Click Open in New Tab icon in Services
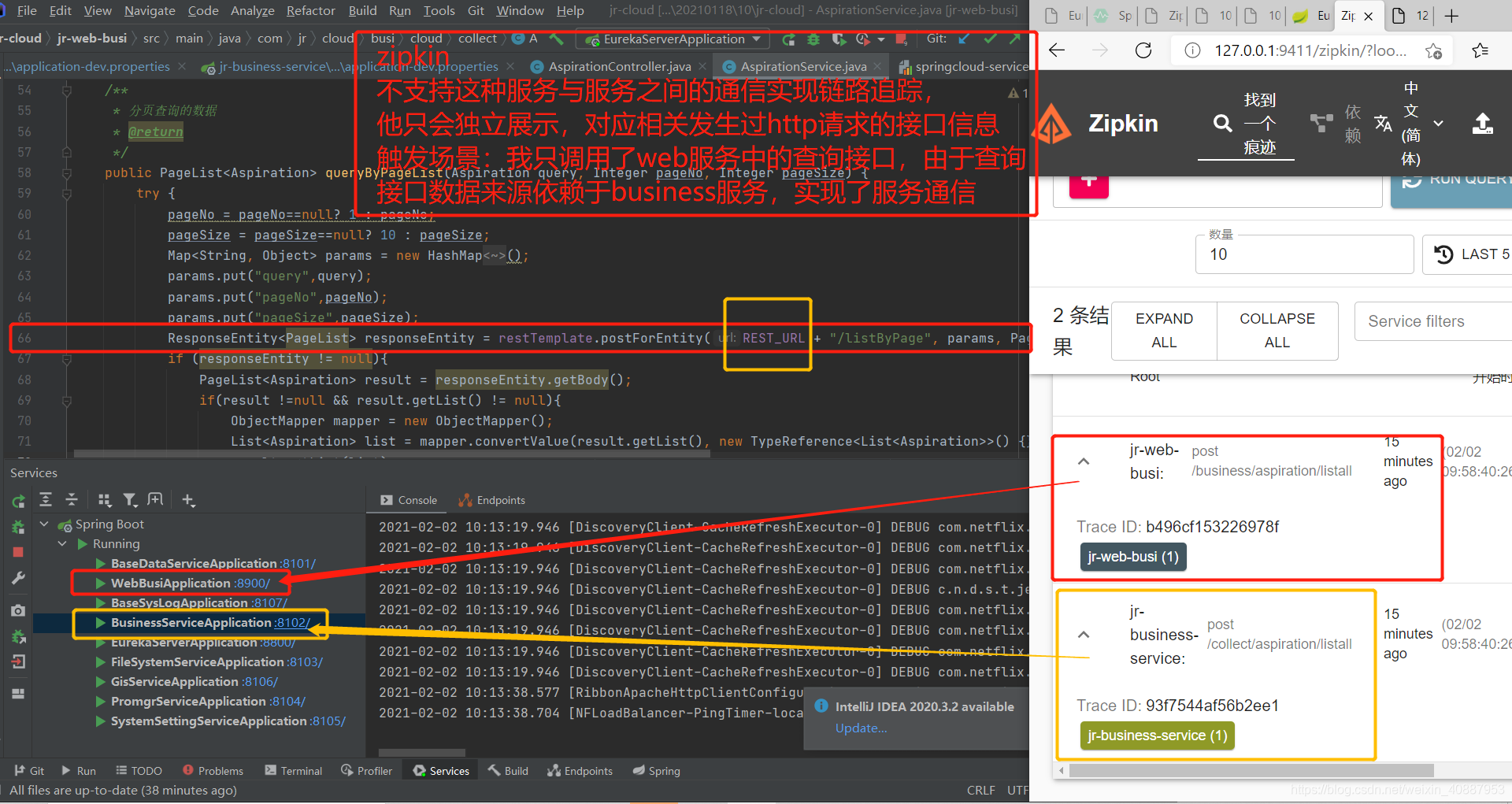Screen dimensions: 1512x804 (x=155, y=499)
